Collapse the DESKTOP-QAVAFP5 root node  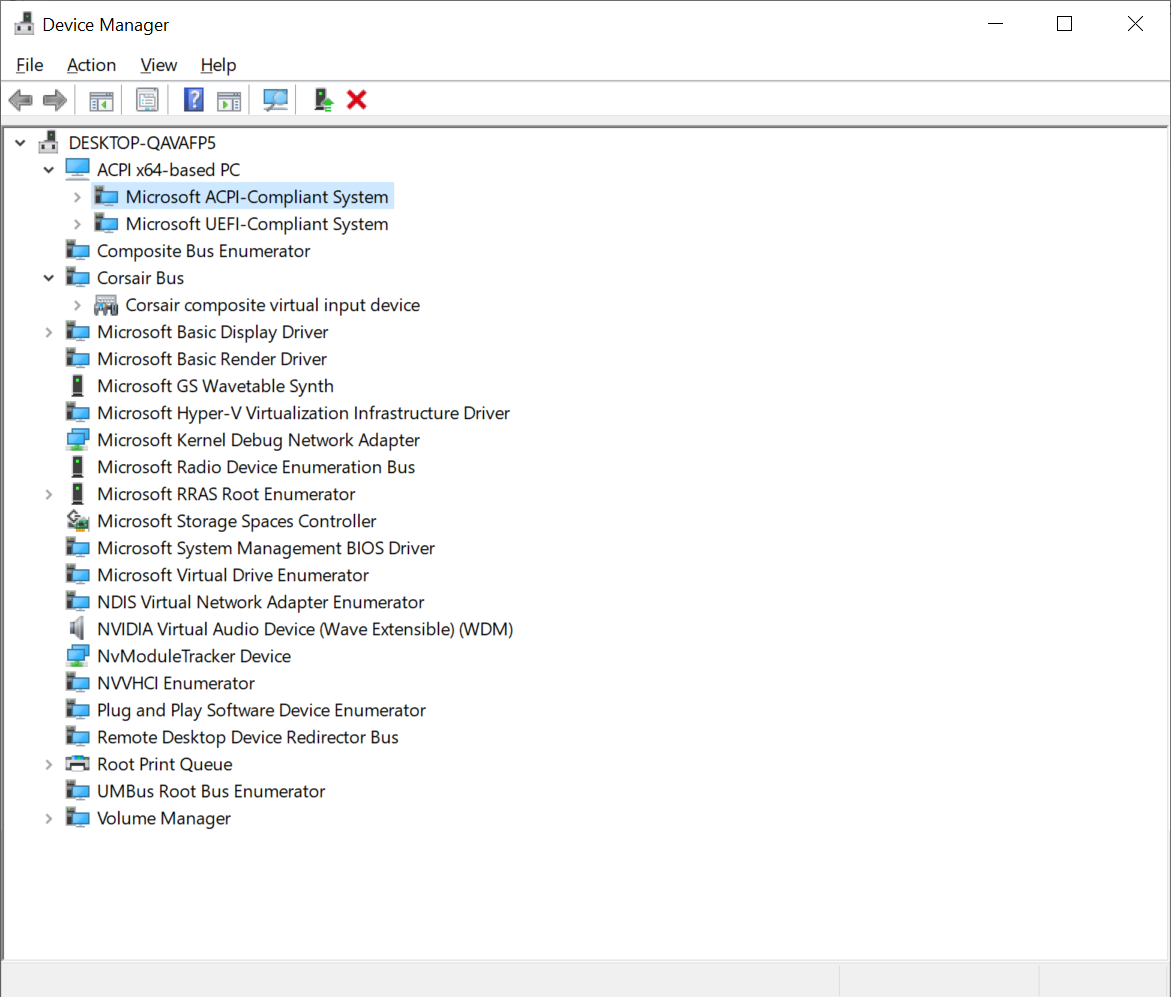pyautogui.click(x=21, y=142)
